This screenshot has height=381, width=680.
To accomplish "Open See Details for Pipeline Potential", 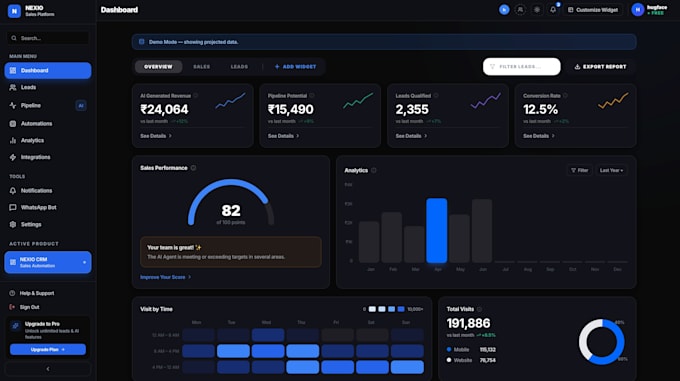I will [283, 136].
